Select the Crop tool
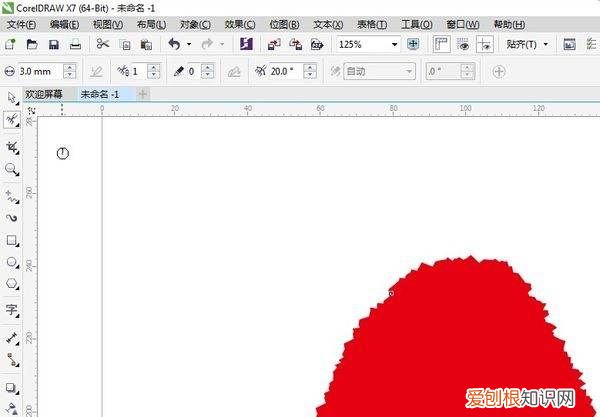This screenshot has height=417, width=600. point(12,147)
